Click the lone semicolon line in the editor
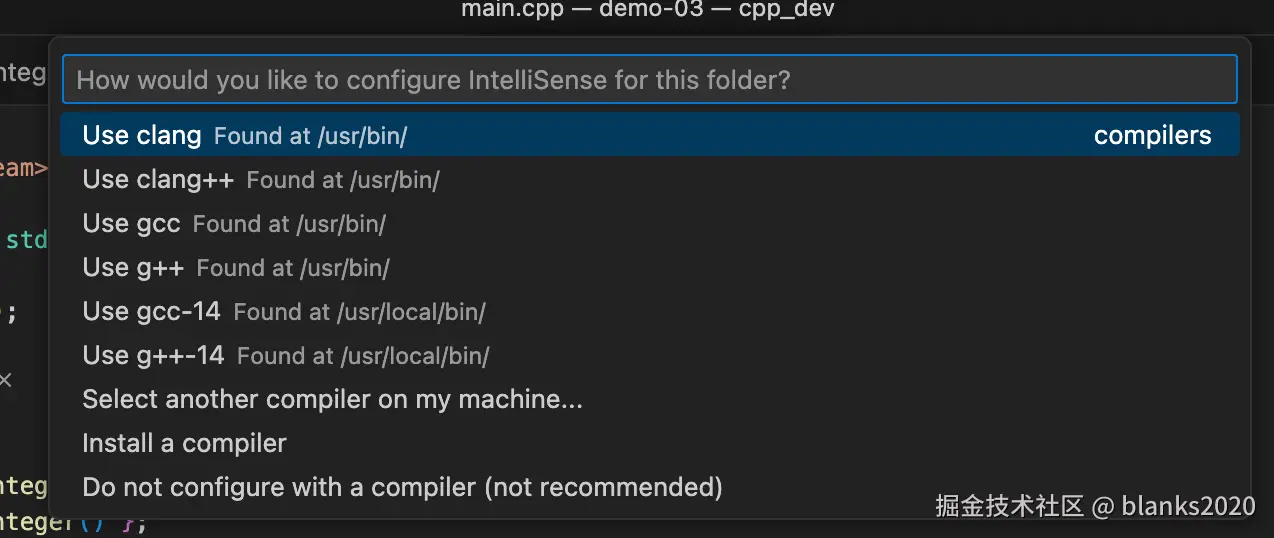This screenshot has height=538, width=1274. click(x=11, y=313)
